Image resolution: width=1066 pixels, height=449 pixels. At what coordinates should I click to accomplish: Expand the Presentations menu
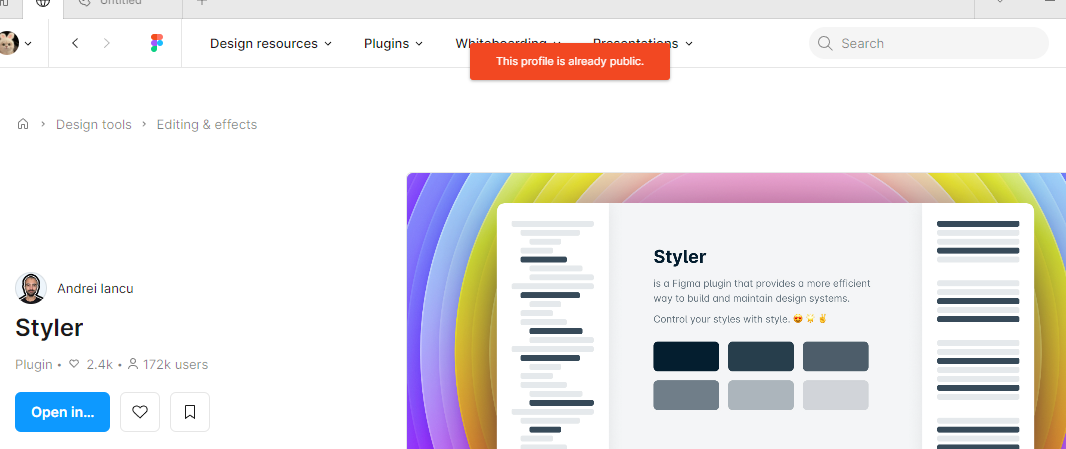click(x=642, y=42)
